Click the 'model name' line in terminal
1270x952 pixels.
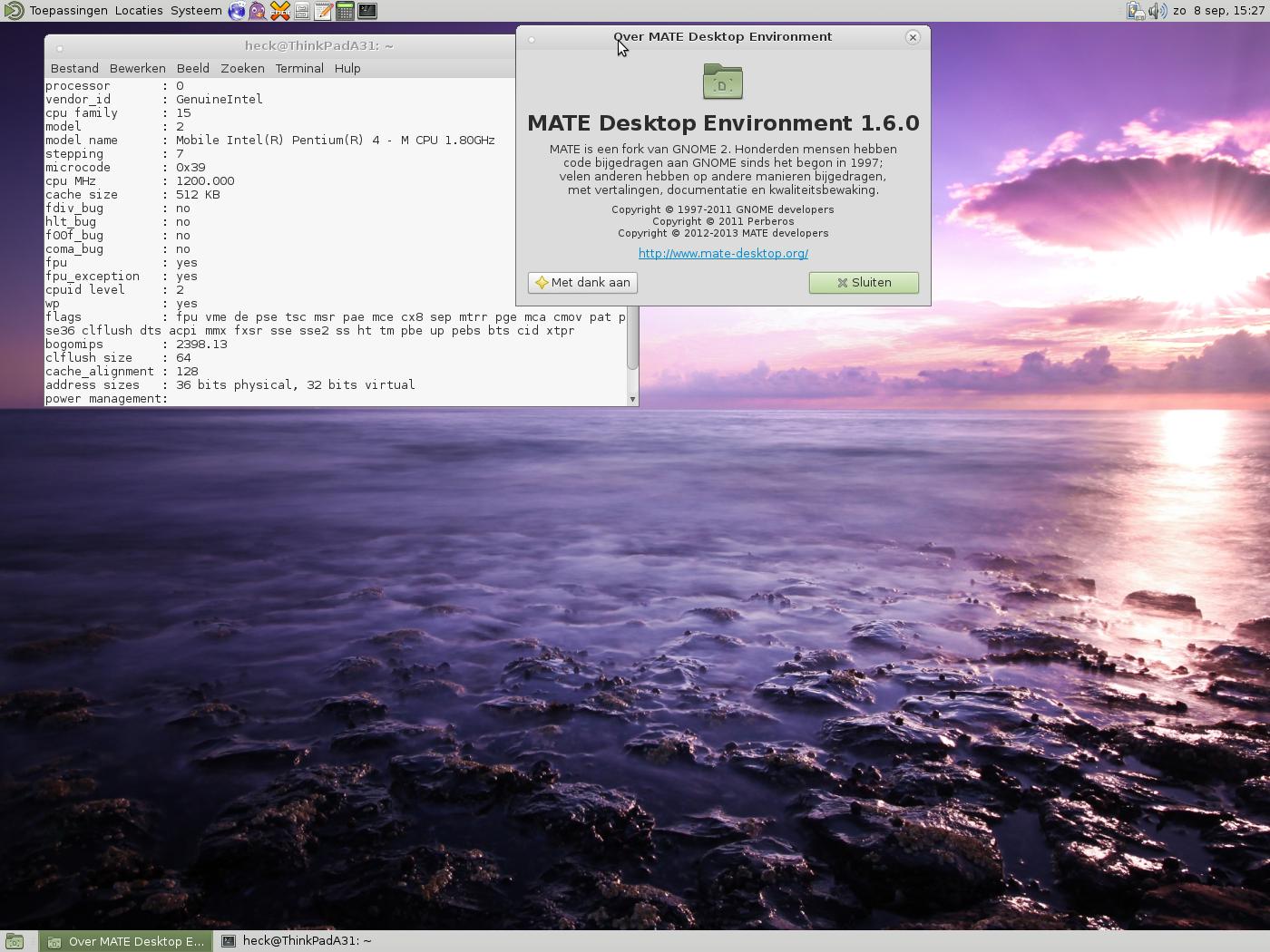point(270,141)
